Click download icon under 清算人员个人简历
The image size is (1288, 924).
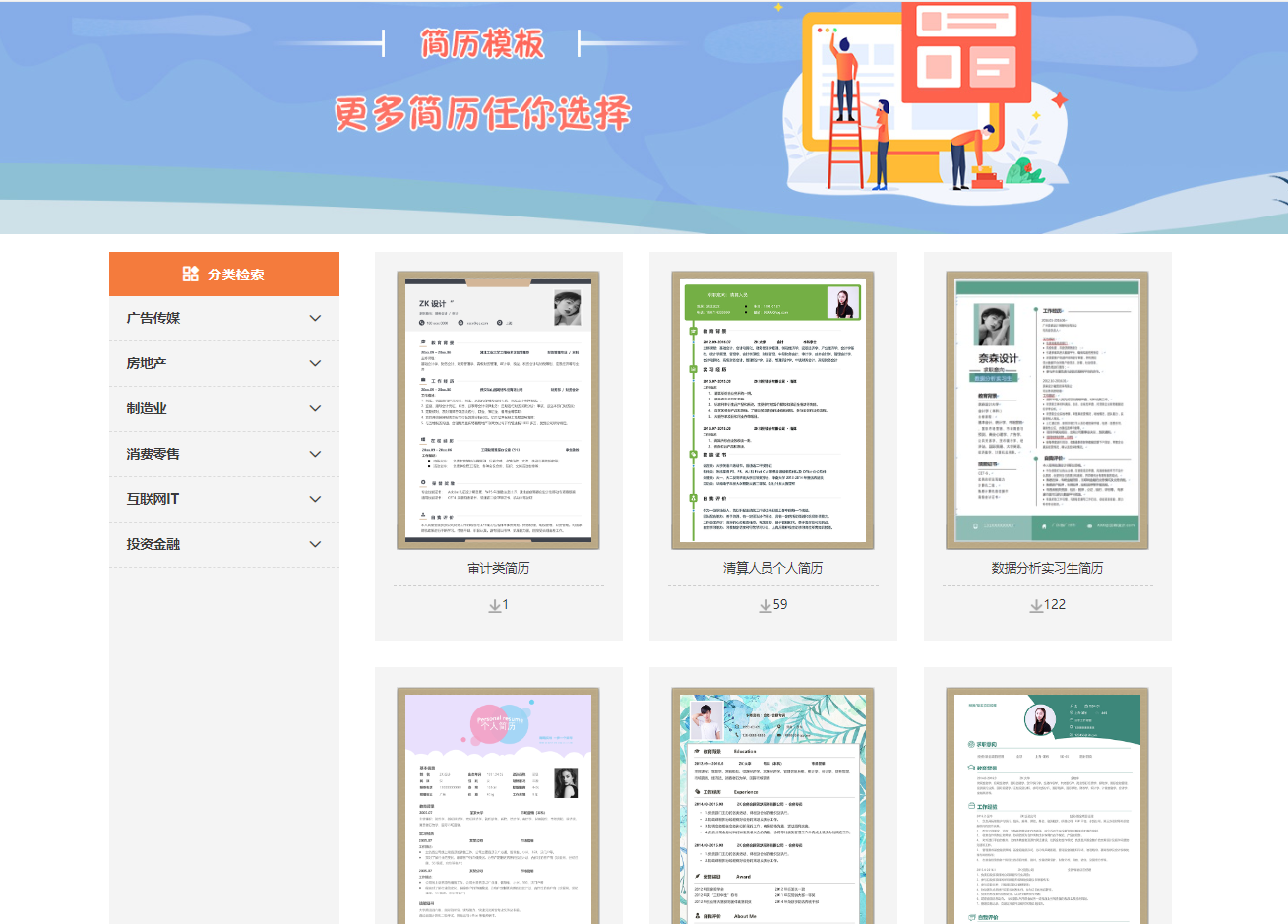tap(765, 605)
